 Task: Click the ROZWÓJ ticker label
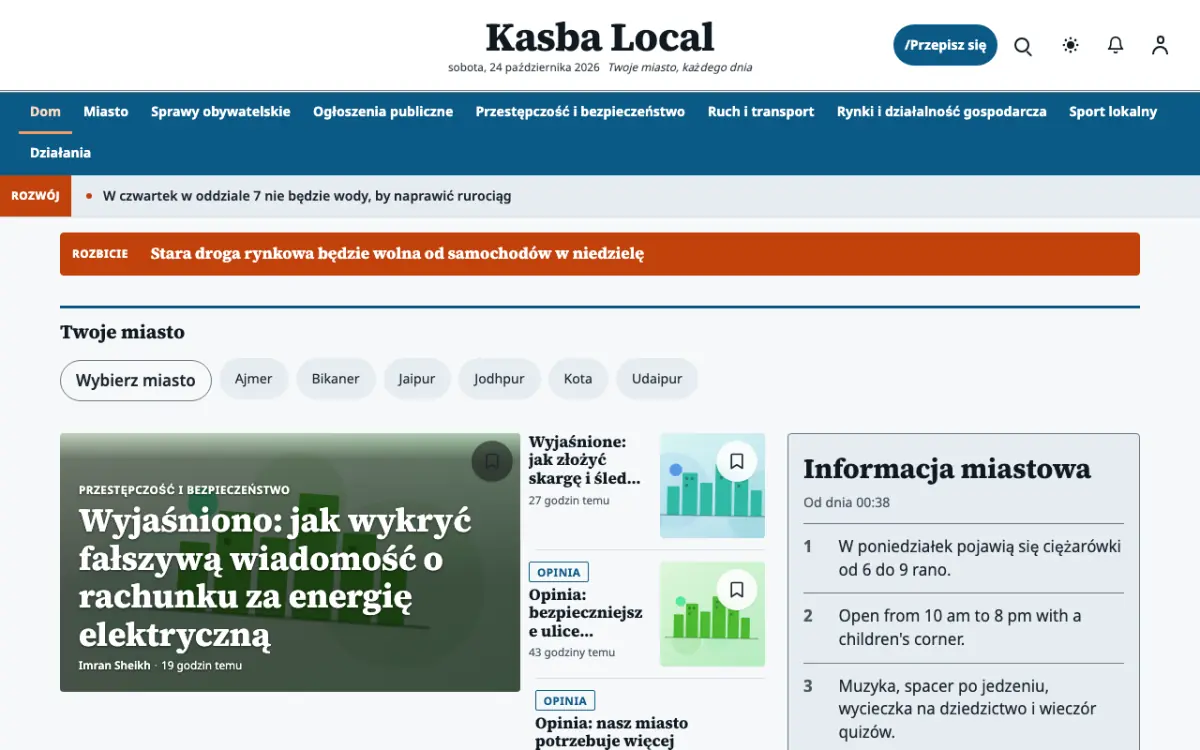tap(36, 196)
